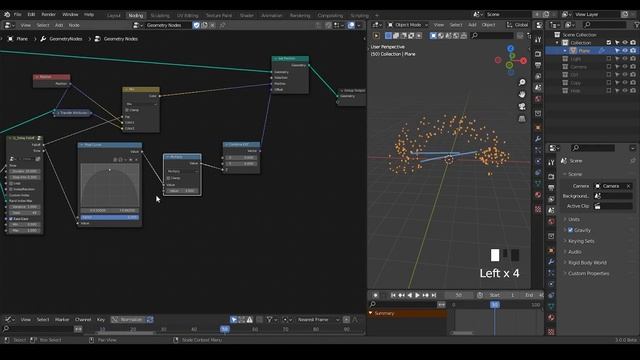Expand the Rigid Body World panel
The width and height of the screenshot is (640, 360).
click(587, 263)
